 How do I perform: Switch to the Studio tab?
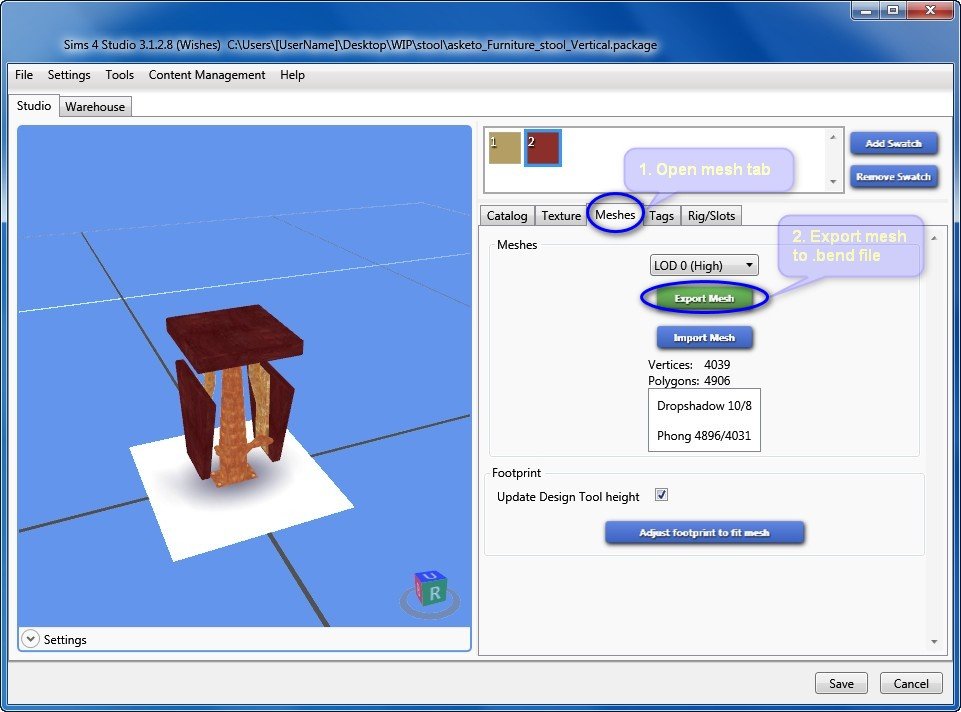tap(34, 105)
